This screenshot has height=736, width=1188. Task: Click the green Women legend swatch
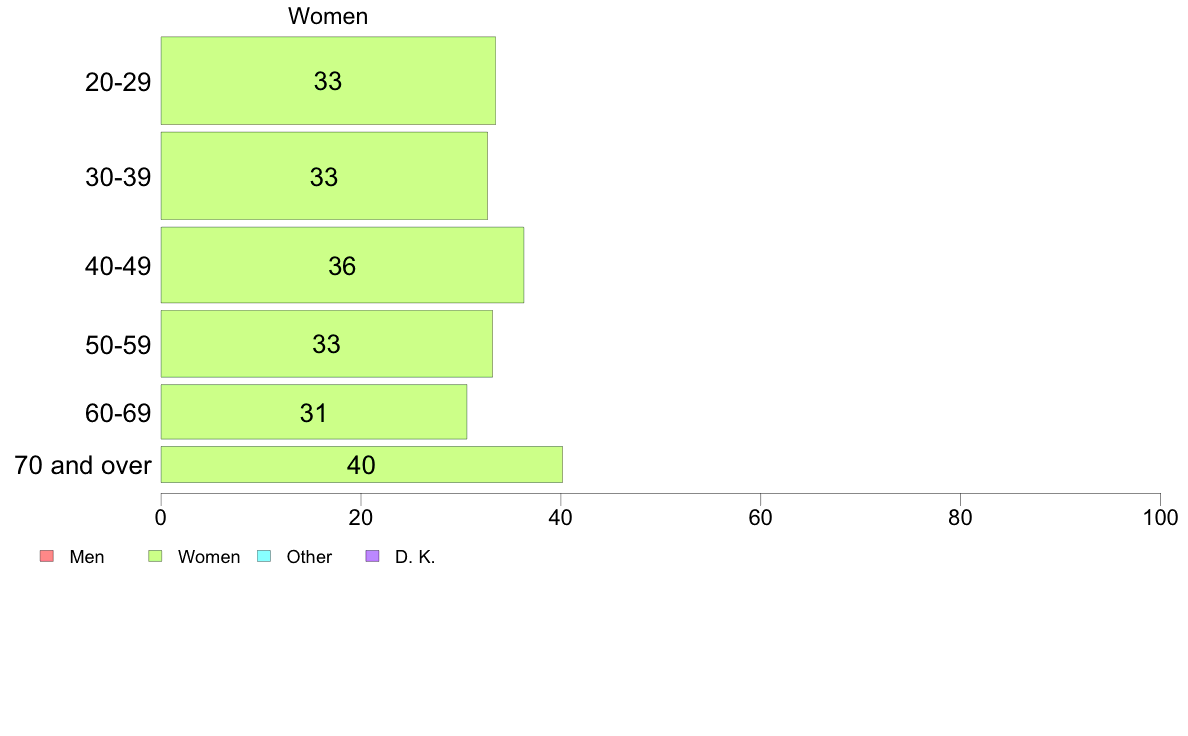point(155,556)
